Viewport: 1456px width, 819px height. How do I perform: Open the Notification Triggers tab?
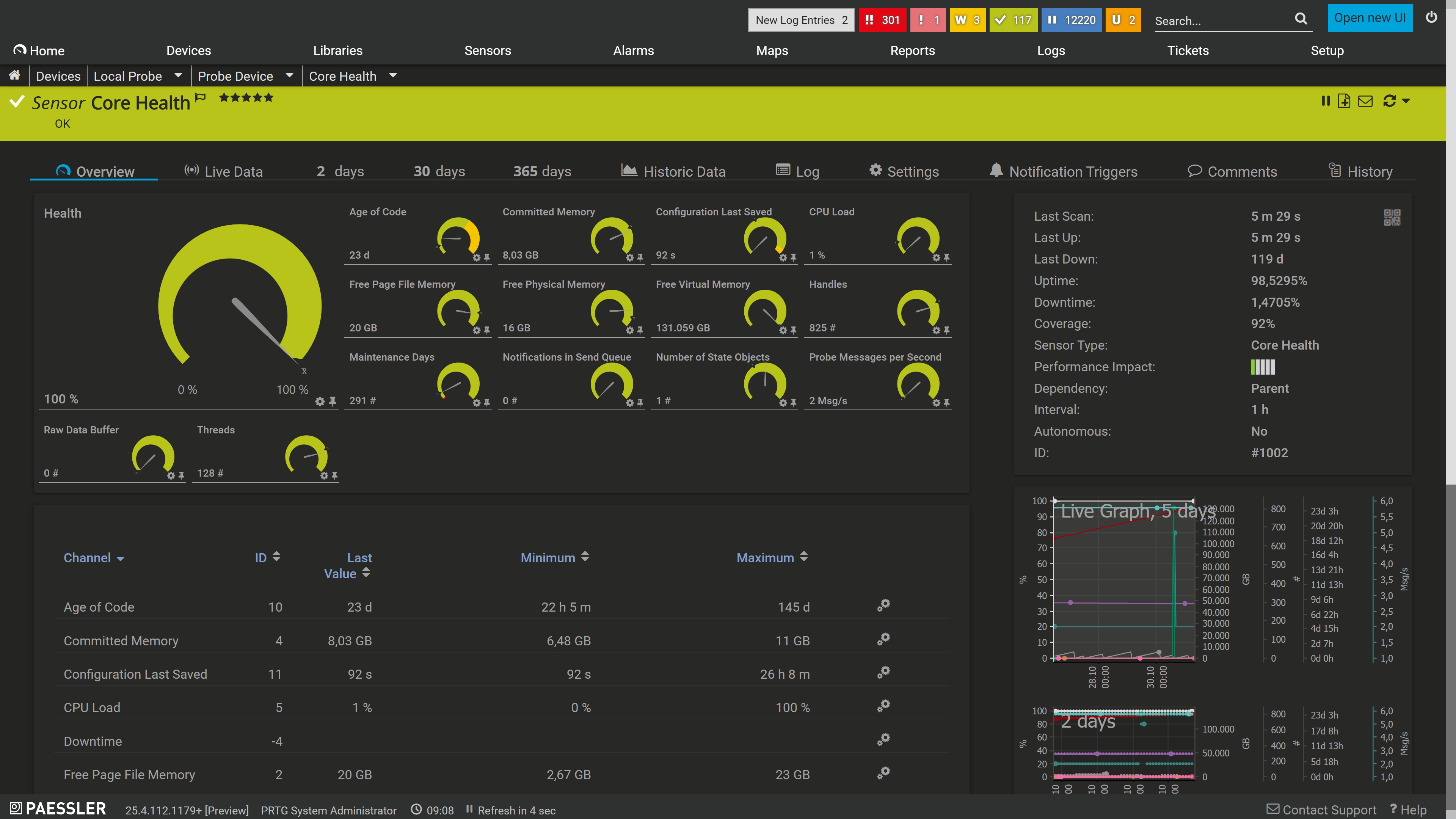(x=1064, y=171)
